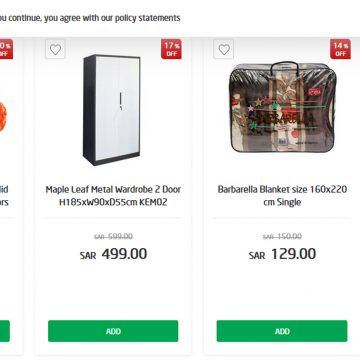Open the metal wardrobe product photo

112,110
